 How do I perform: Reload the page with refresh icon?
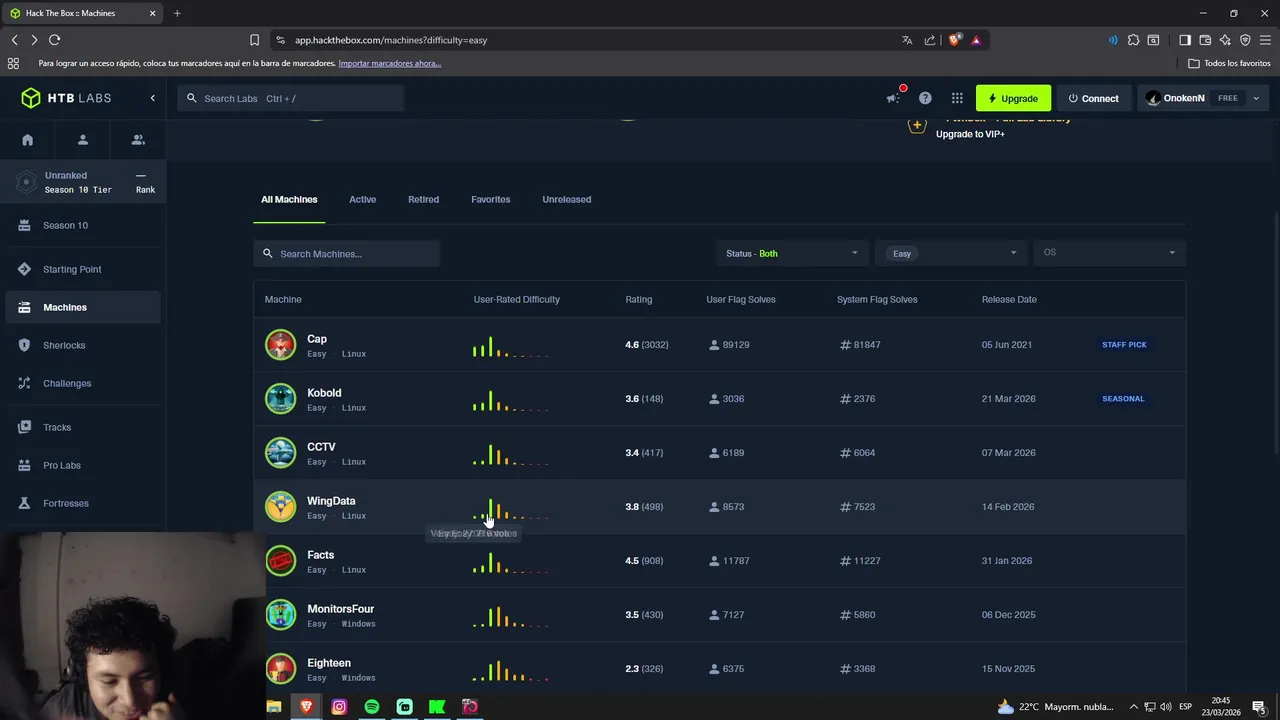(54, 40)
